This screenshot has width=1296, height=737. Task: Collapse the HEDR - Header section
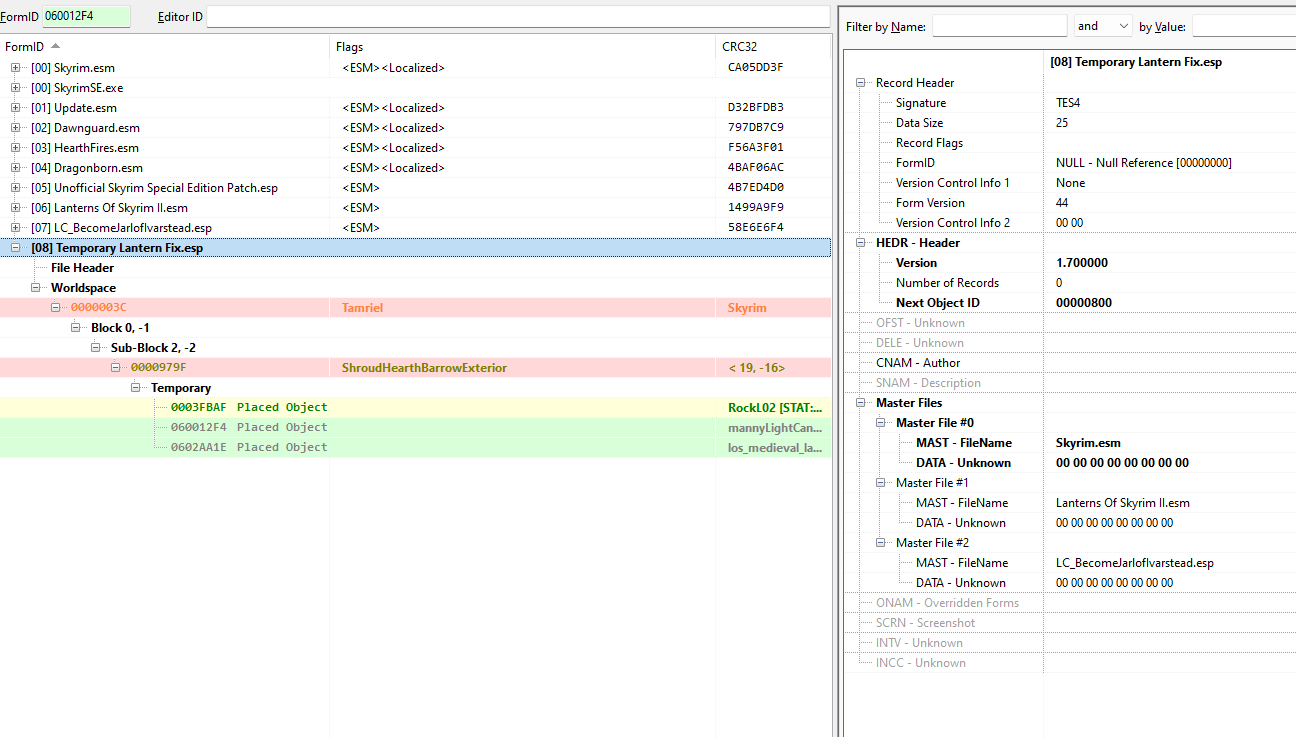click(x=860, y=243)
